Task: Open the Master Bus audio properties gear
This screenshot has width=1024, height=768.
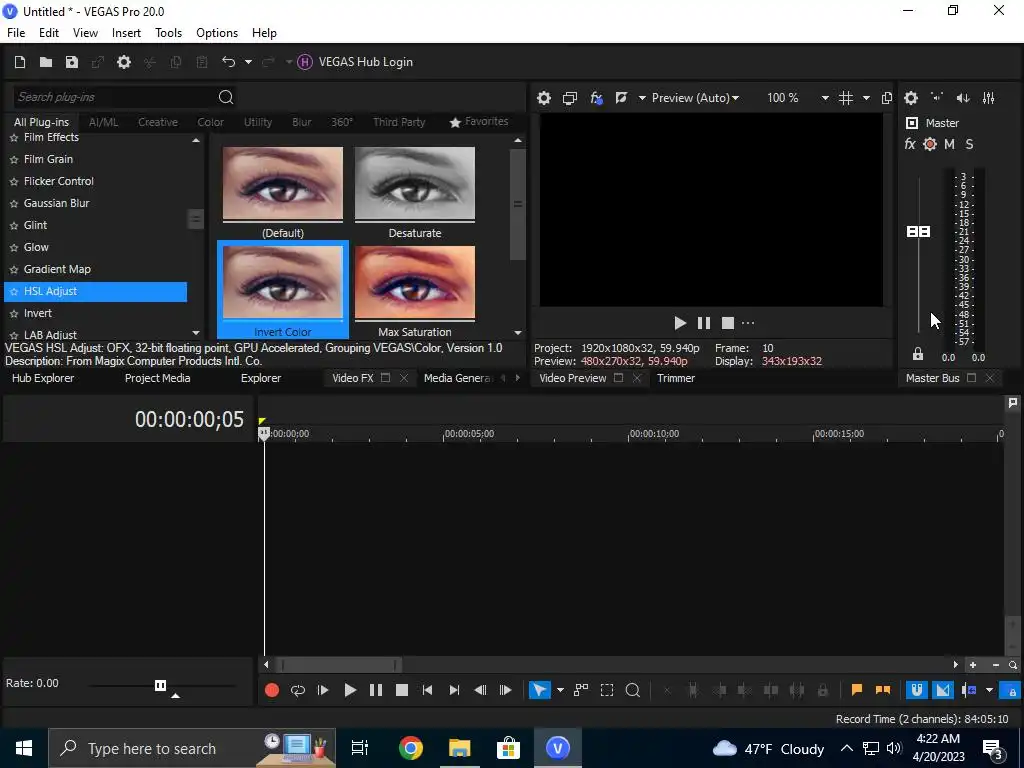Action: pyautogui.click(x=911, y=98)
